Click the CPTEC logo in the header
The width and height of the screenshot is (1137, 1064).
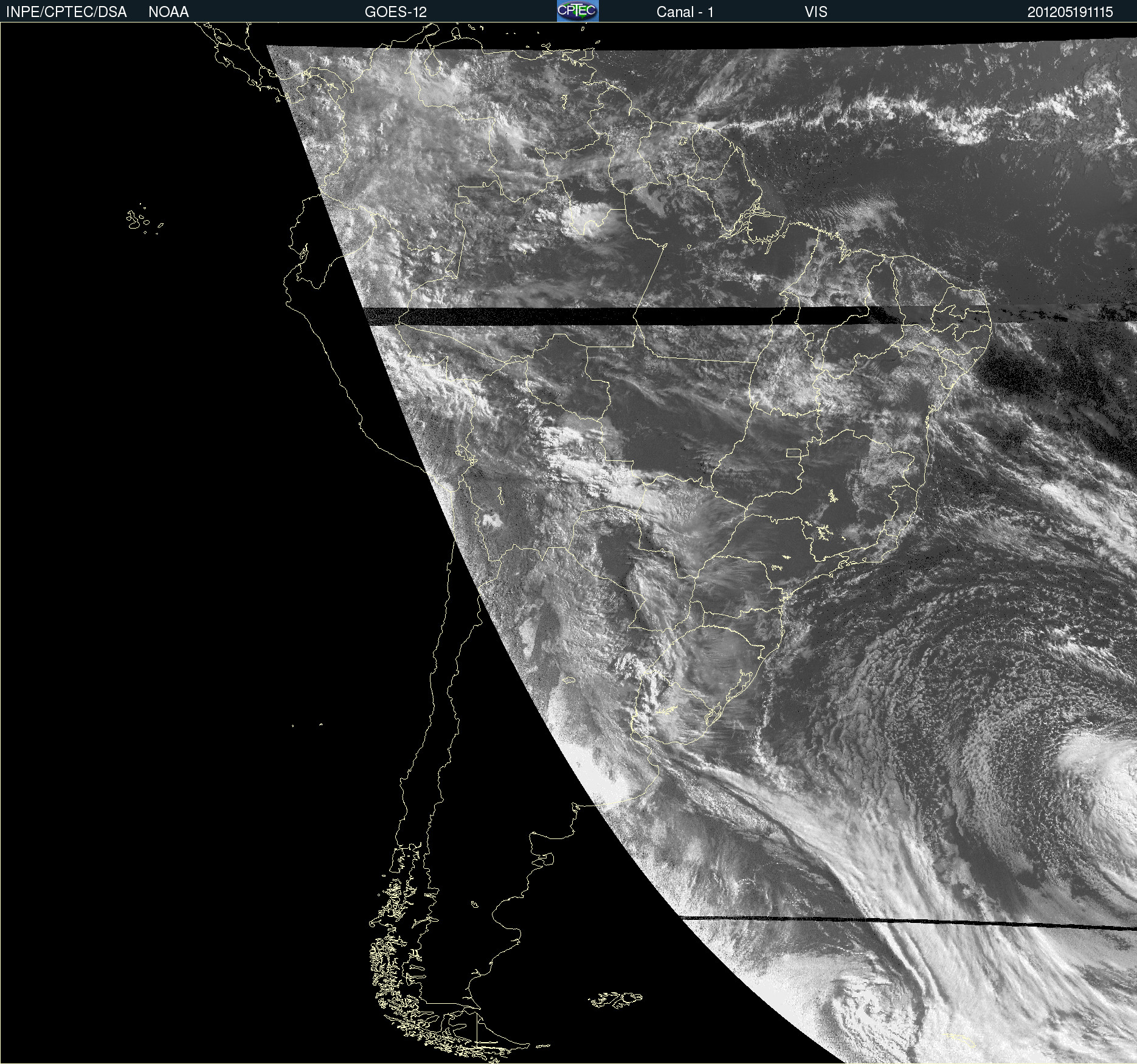[578, 11]
